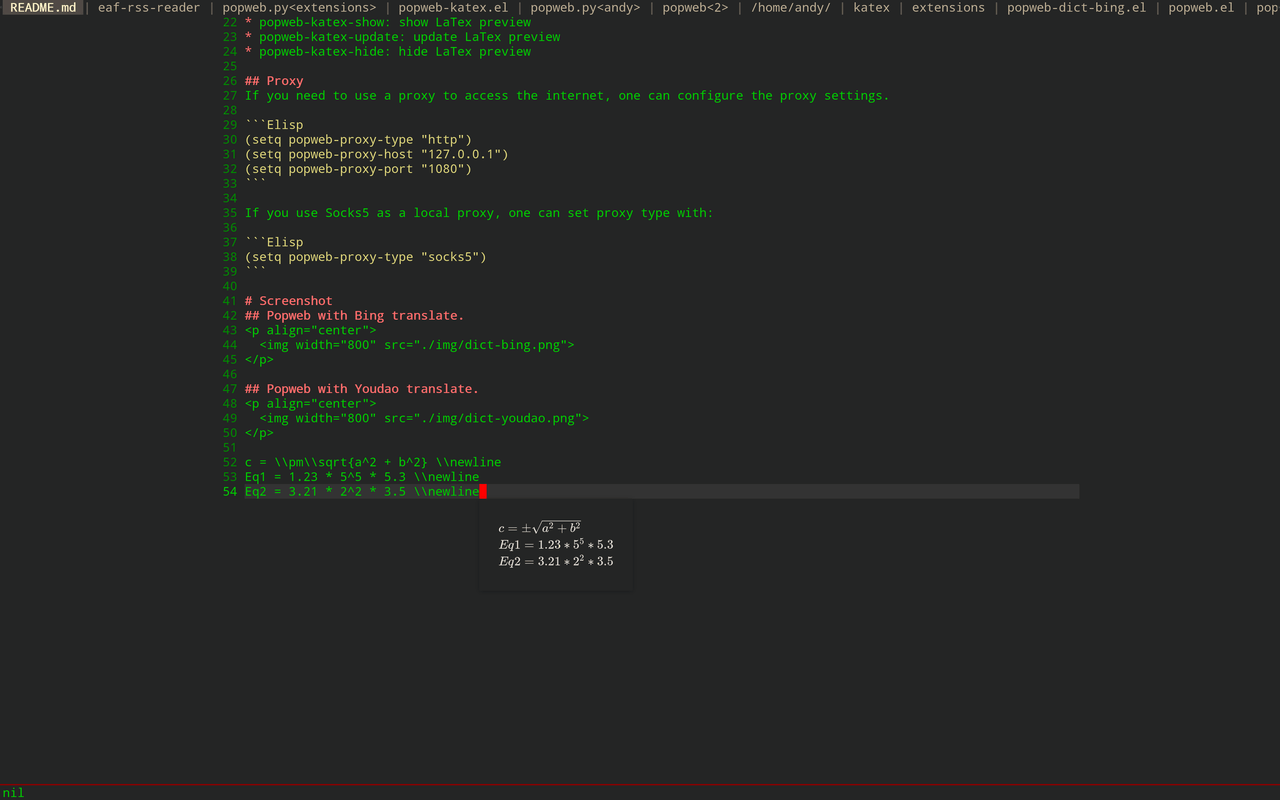The height and width of the screenshot is (800, 1280).
Task: Click line 'popweb-katex-hide: hide LaTex preview'
Action: point(388,52)
